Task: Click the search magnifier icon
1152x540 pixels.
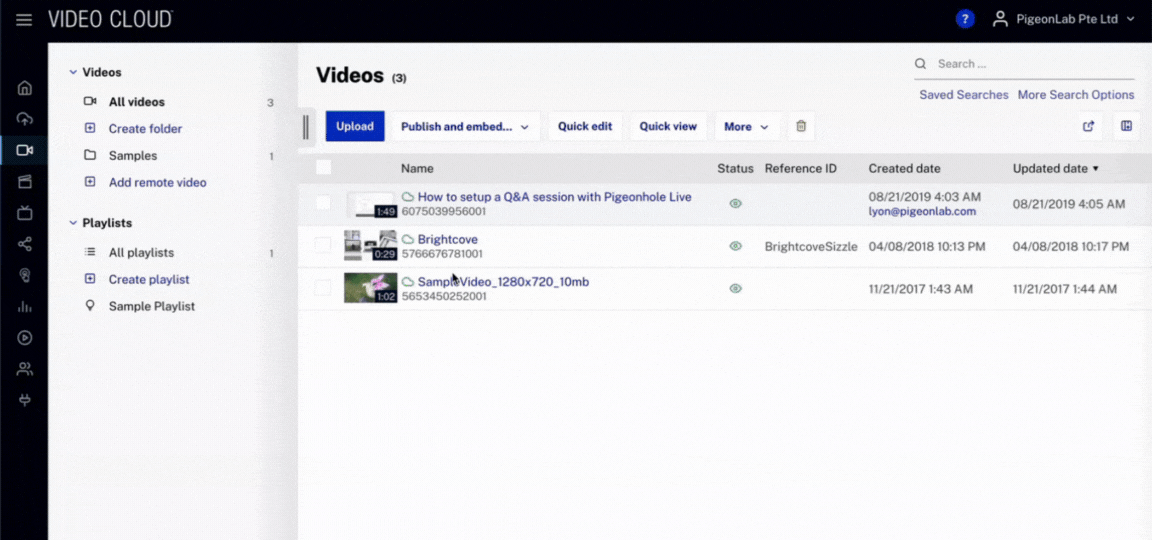Action: (920, 64)
